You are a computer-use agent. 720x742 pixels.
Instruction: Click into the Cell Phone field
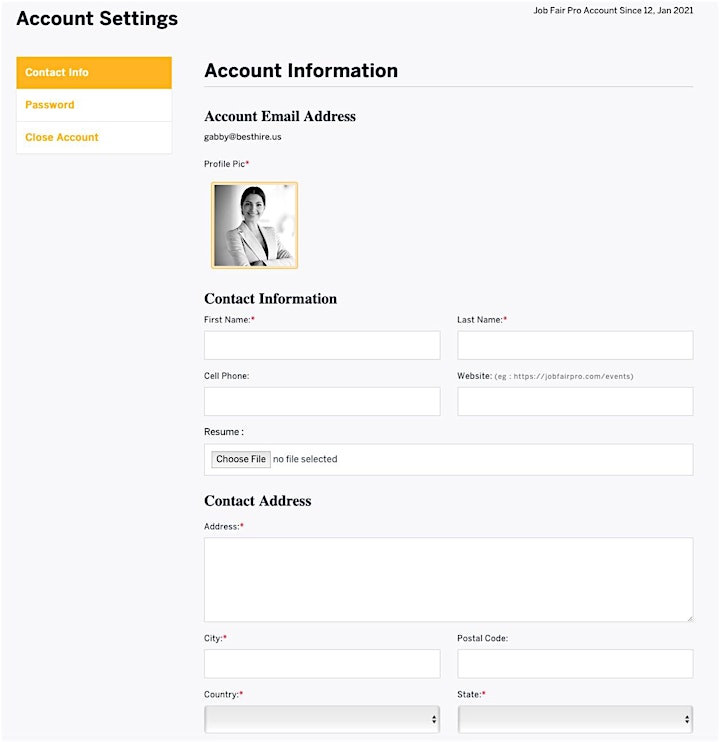[322, 401]
